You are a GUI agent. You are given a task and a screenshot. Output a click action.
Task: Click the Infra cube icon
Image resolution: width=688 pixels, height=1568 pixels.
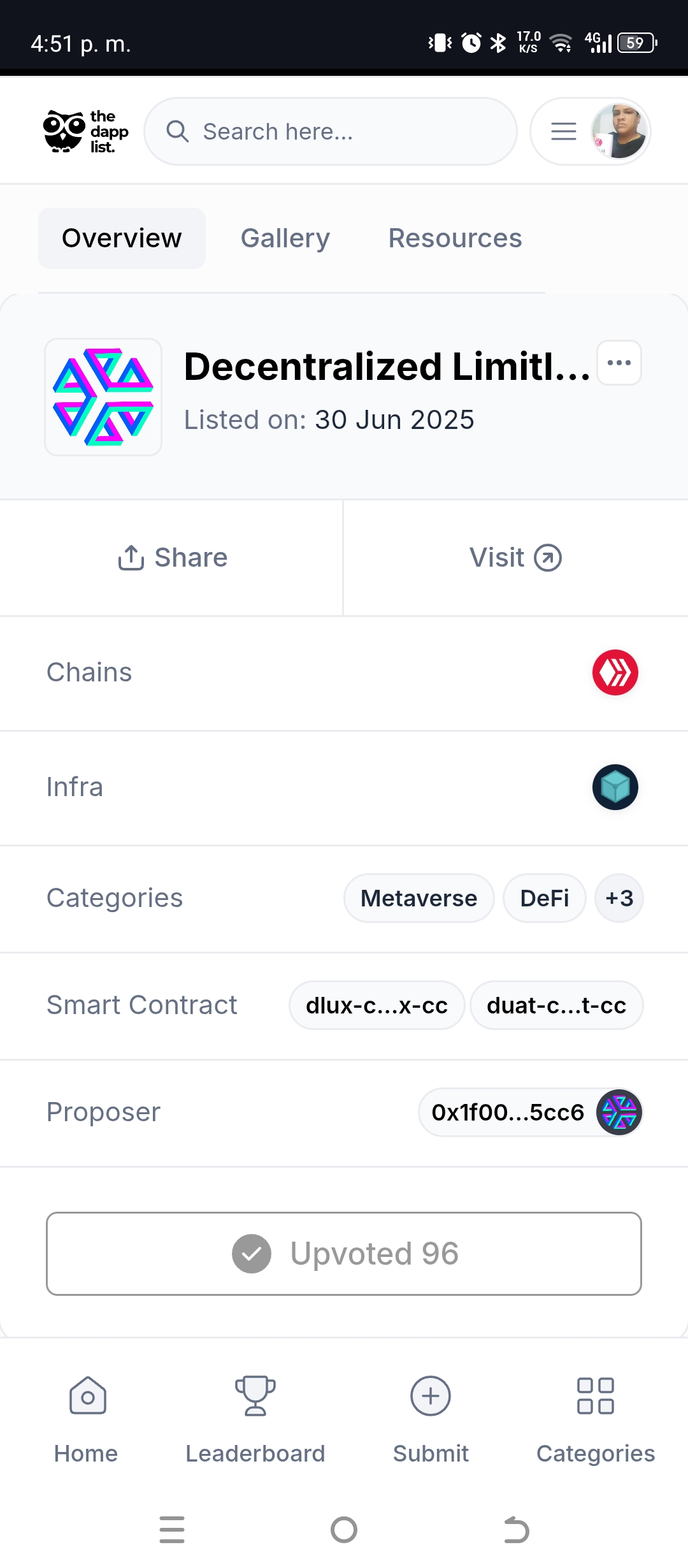pos(615,787)
